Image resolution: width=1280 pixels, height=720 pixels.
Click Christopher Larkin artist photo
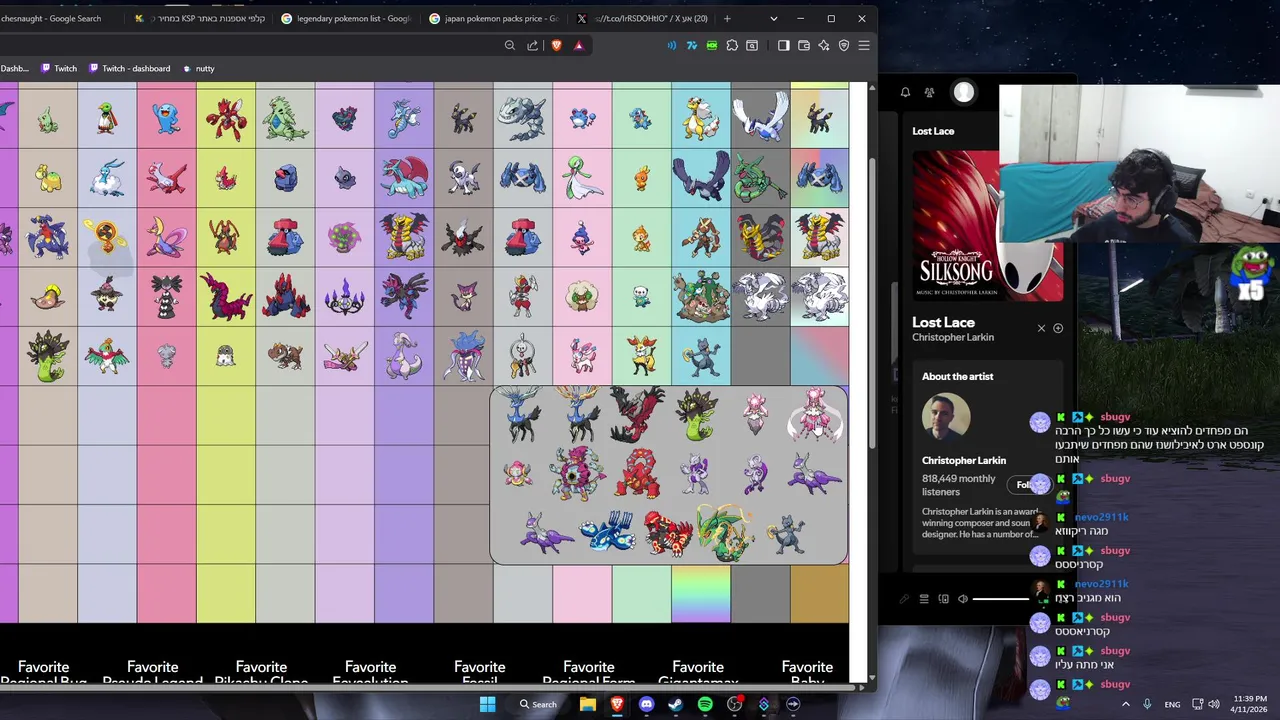coord(945,417)
